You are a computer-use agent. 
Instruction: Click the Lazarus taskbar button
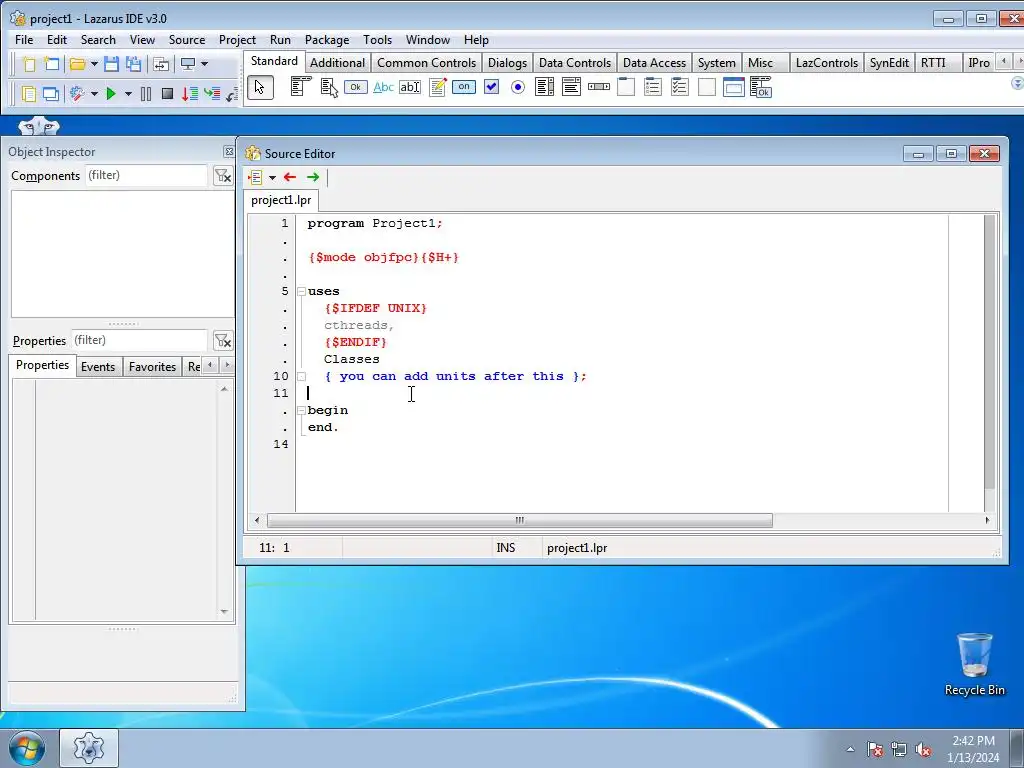coord(89,748)
